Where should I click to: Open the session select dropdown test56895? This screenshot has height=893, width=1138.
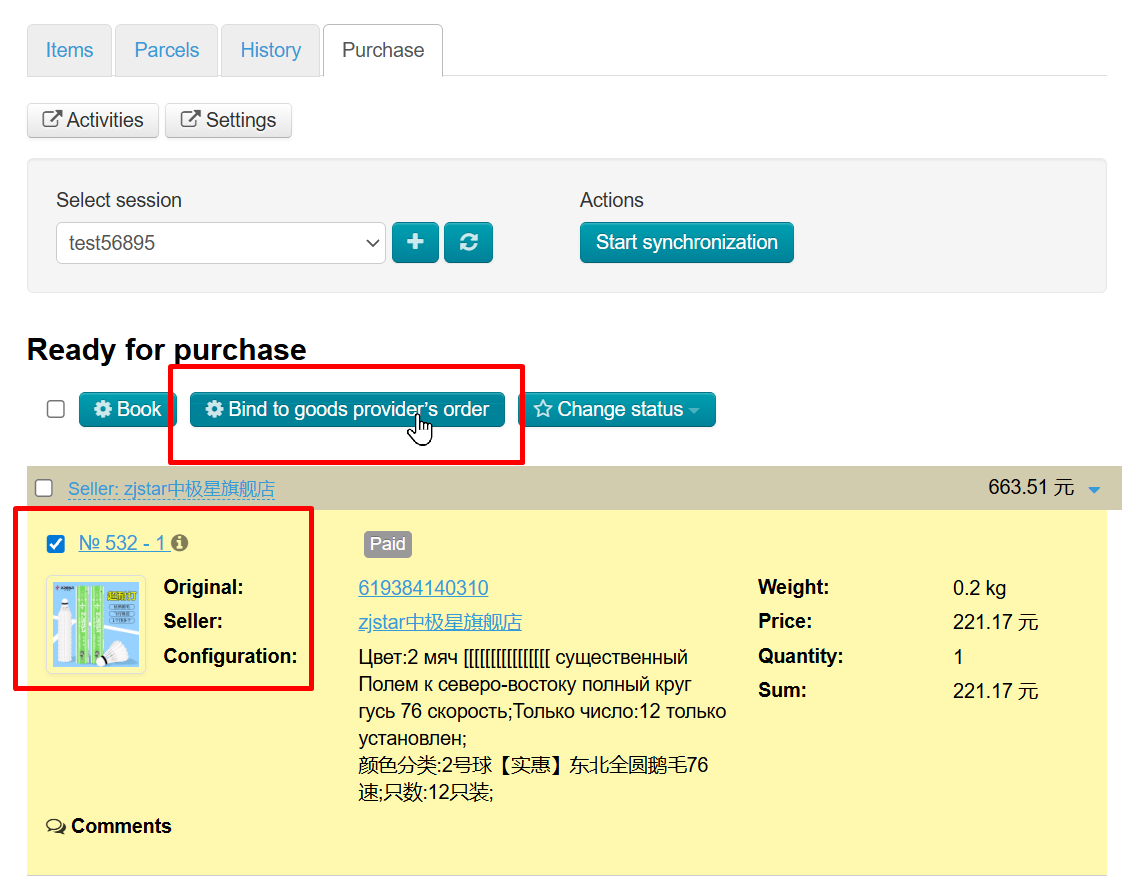(220, 243)
